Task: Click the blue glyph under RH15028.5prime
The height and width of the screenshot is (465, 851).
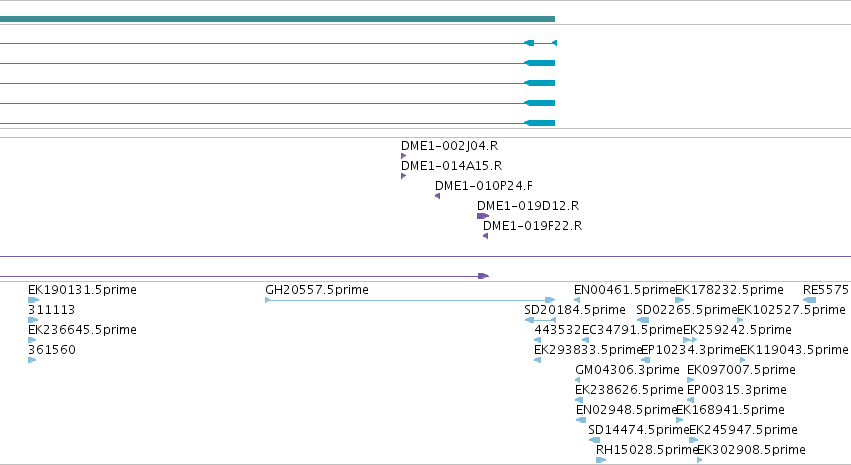Action: [601, 461]
